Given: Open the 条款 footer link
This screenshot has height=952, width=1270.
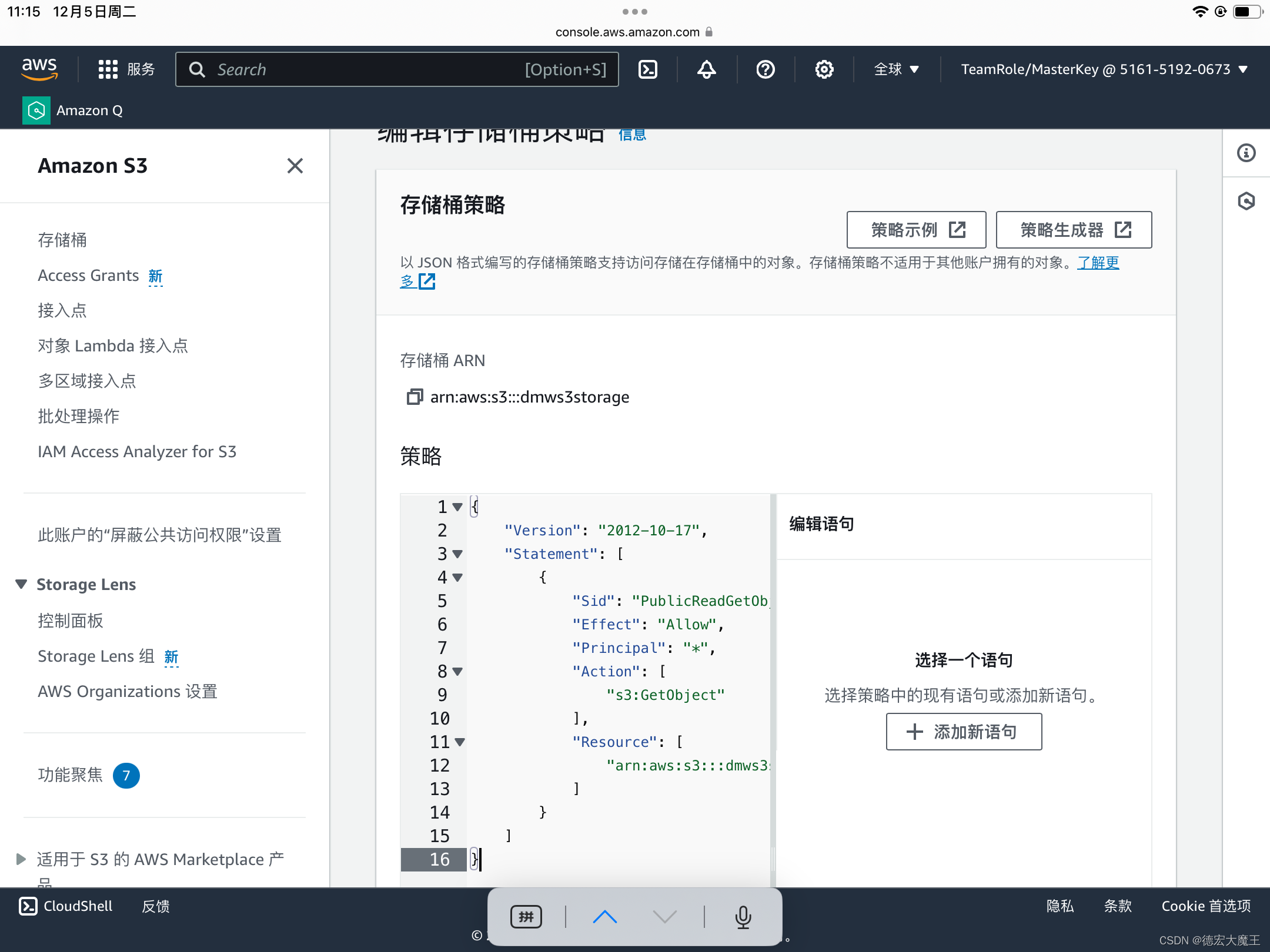Looking at the screenshot, I should [x=1118, y=906].
